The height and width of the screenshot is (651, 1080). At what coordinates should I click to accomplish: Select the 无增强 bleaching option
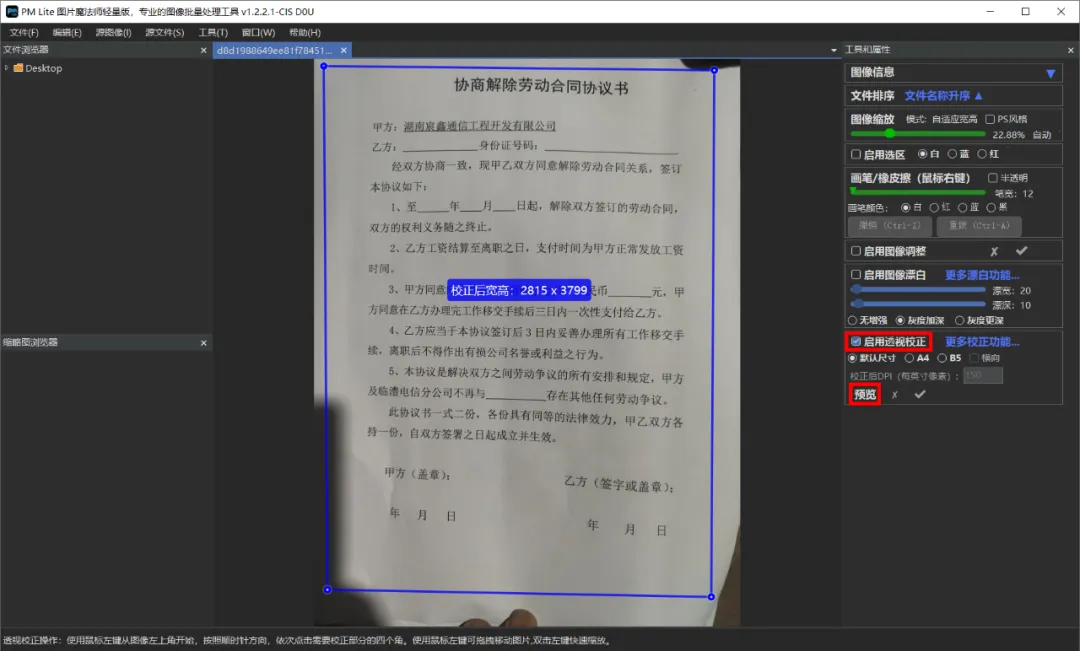(852, 320)
